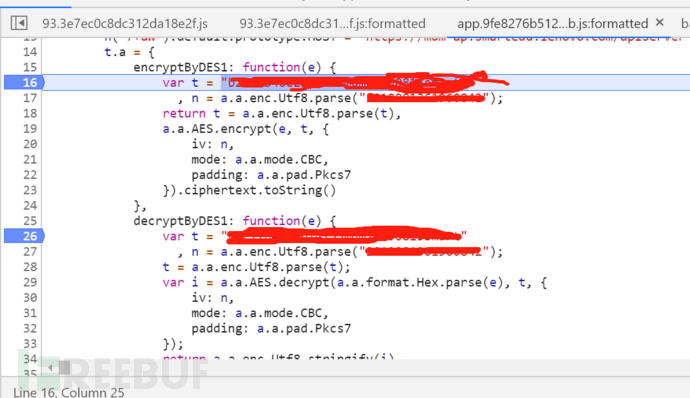
Task: Close the app.9fe8276b512 formatted tab
Action: (659, 22)
